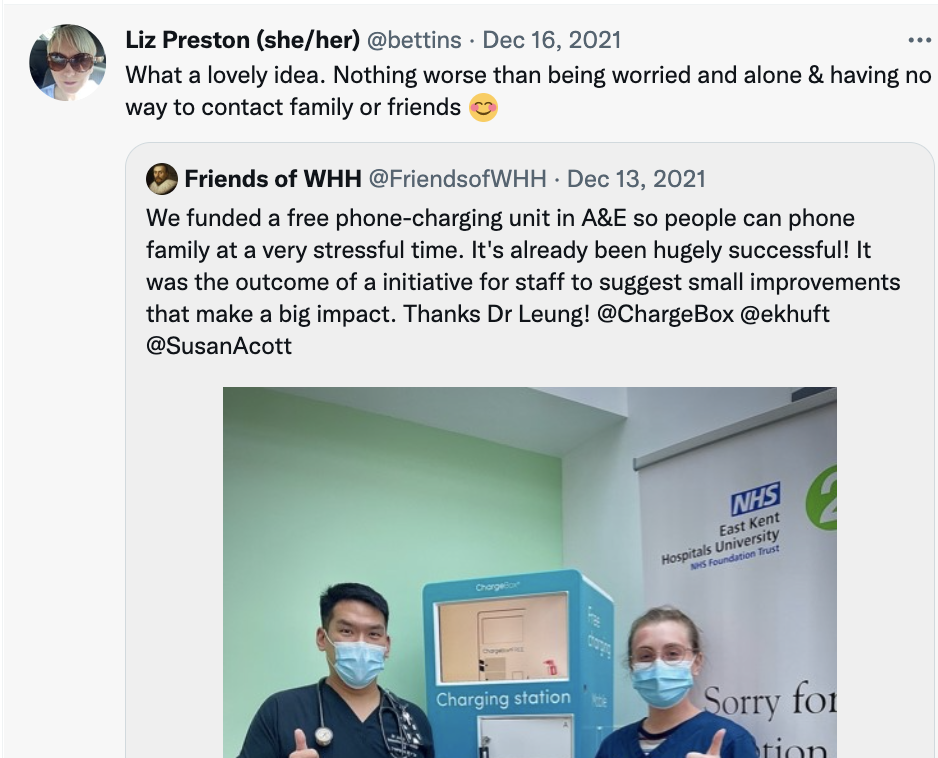The height and width of the screenshot is (758, 938).
Task: Open the Dec 16, 2021 timestamp
Action: click(x=552, y=40)
